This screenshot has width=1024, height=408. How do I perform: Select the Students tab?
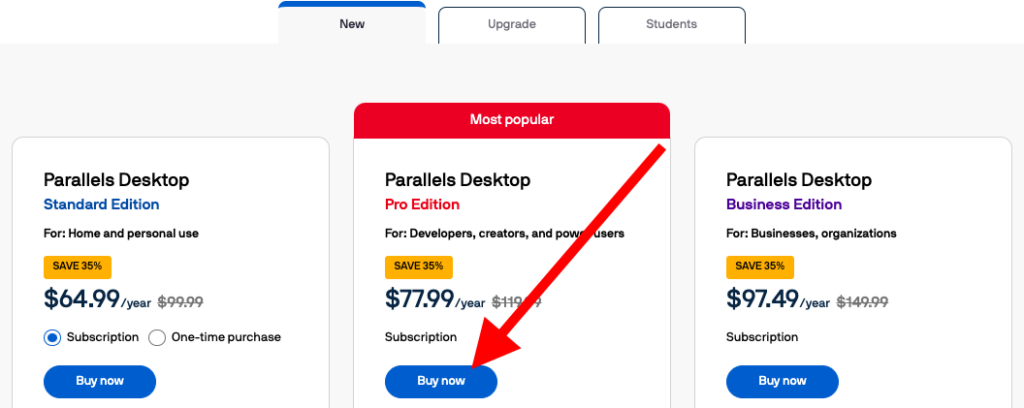(x=671, y=24)
